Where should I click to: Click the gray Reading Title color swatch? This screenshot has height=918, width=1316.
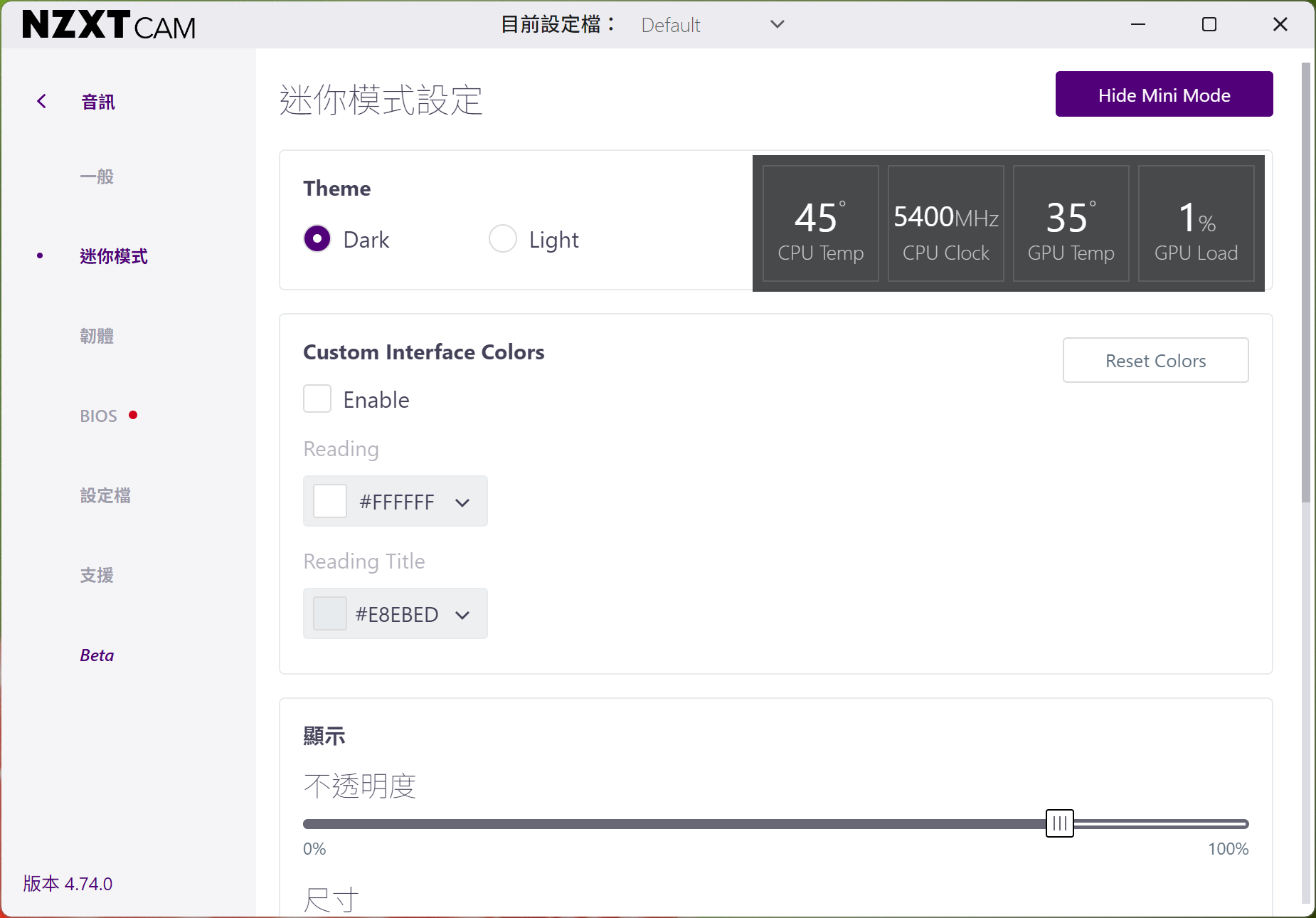point(330,614)
